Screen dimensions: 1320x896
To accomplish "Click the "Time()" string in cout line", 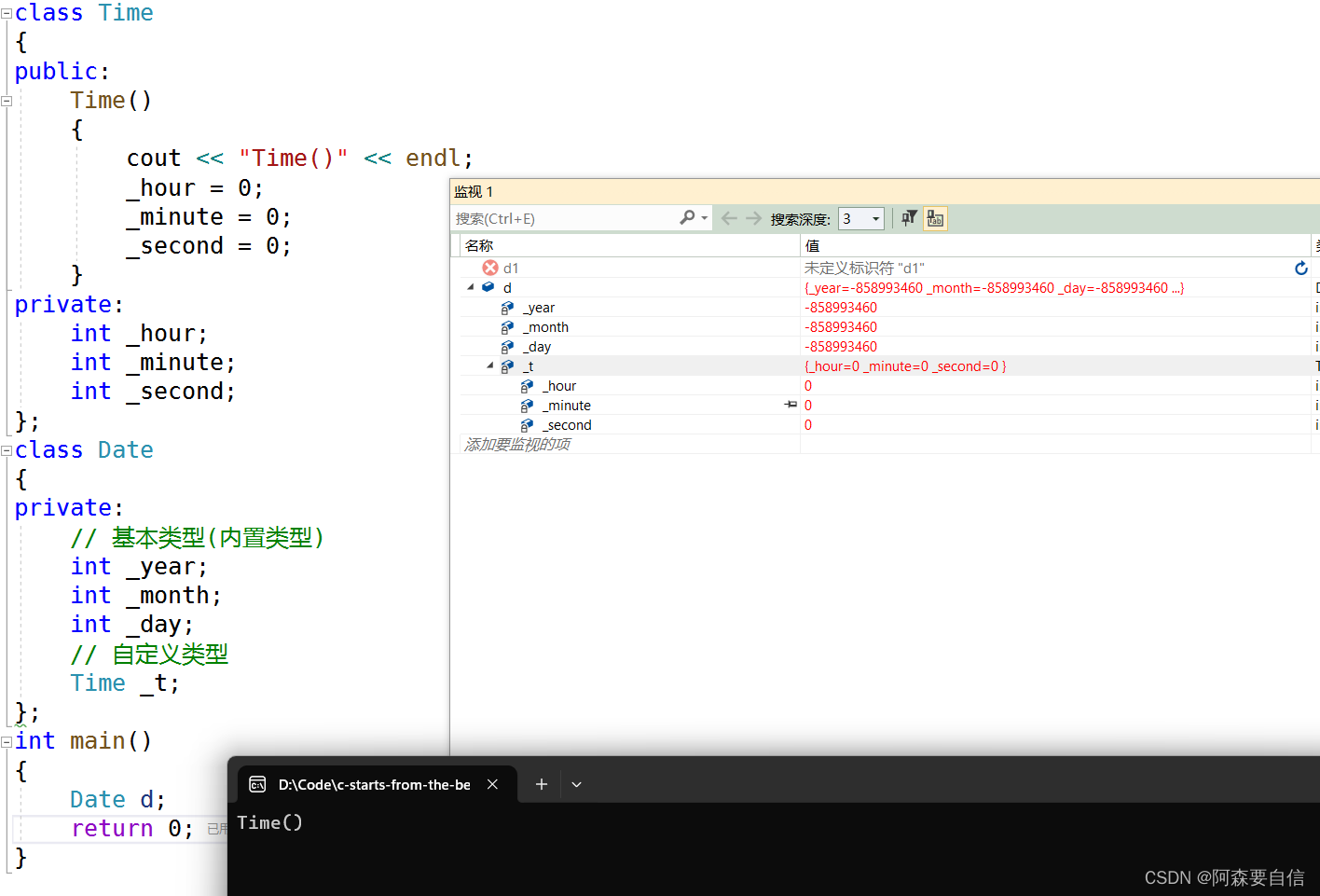I will click(294, 159).
